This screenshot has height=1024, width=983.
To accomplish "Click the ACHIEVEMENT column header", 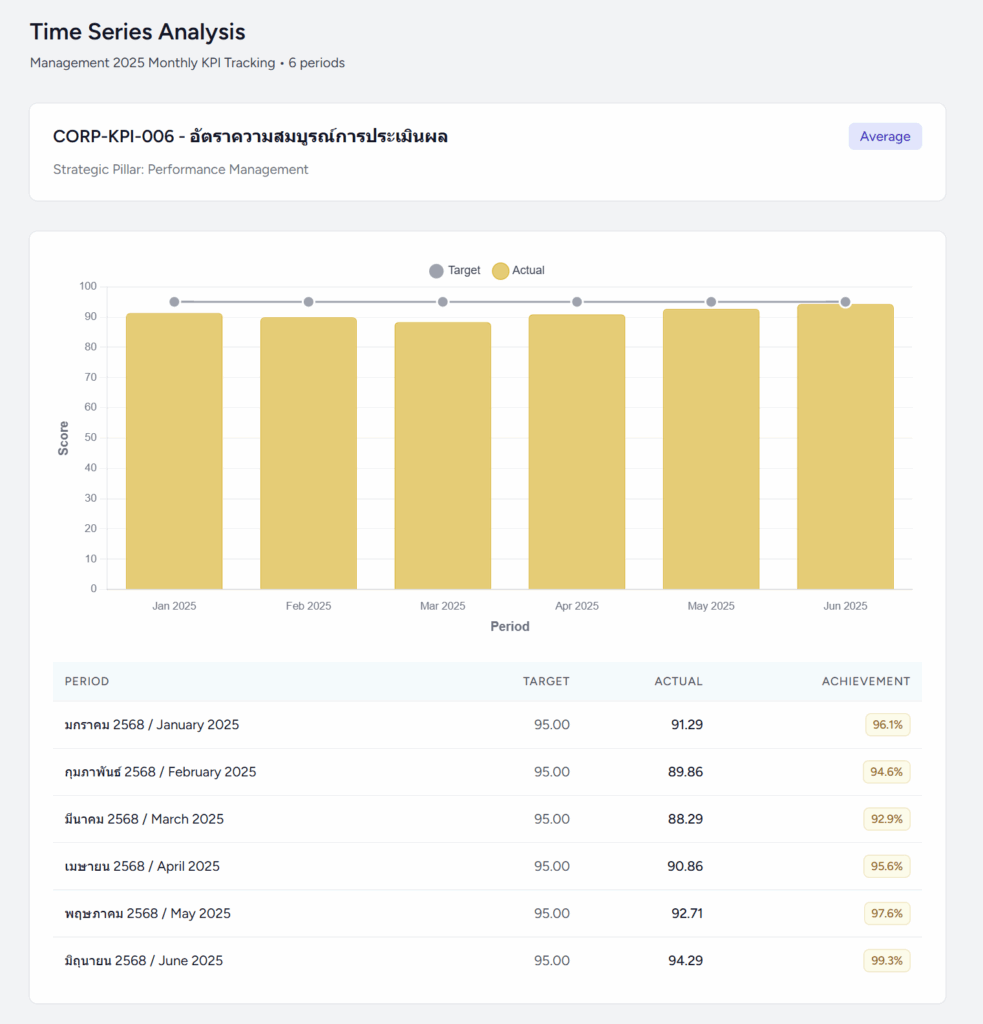I will (x=865, y=681).
